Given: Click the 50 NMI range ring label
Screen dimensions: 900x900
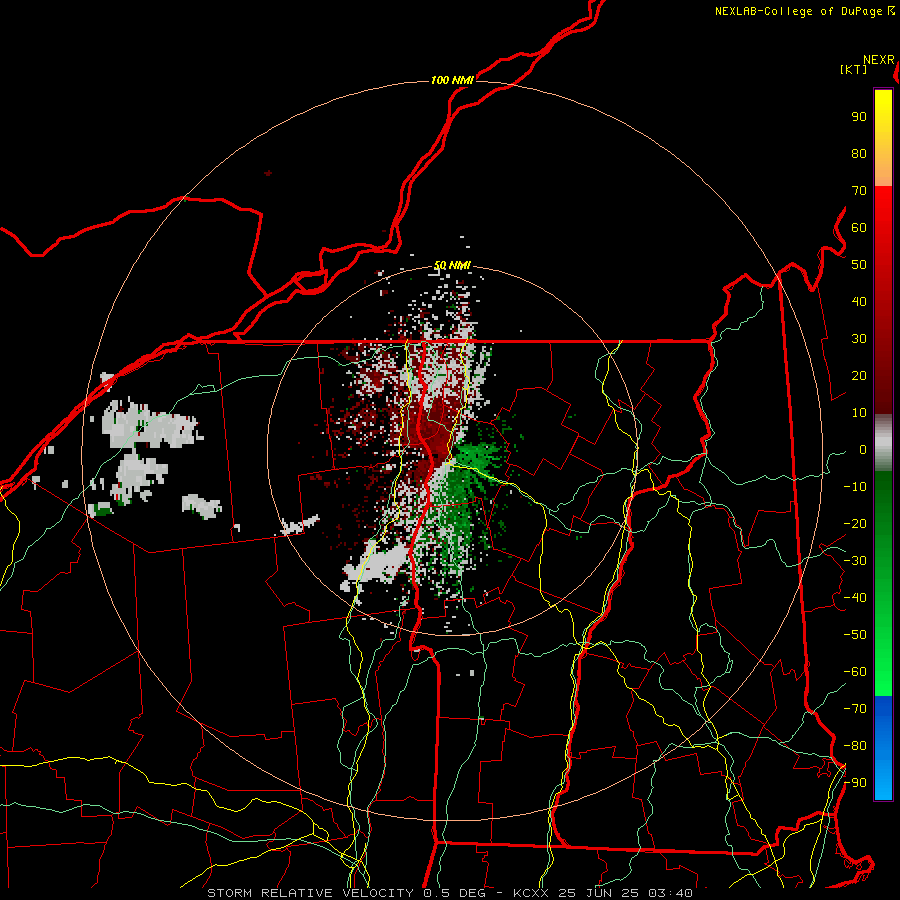Looking at the screenshot, I should pos(452,265).
